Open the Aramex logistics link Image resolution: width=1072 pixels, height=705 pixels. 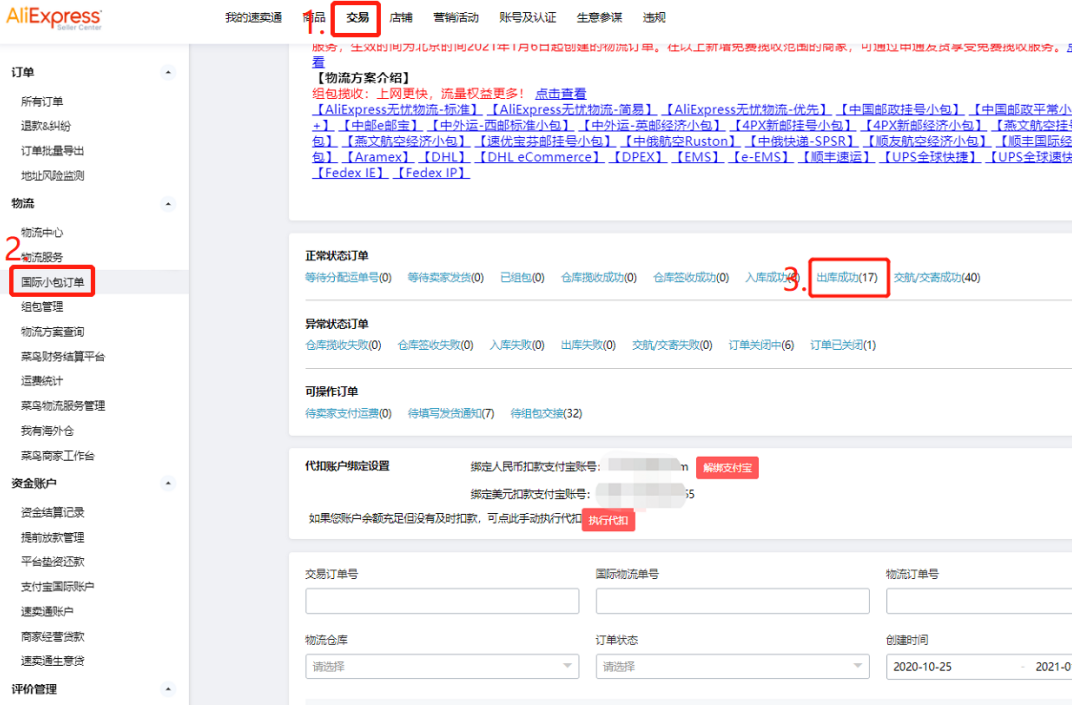[x=377, y=157]
